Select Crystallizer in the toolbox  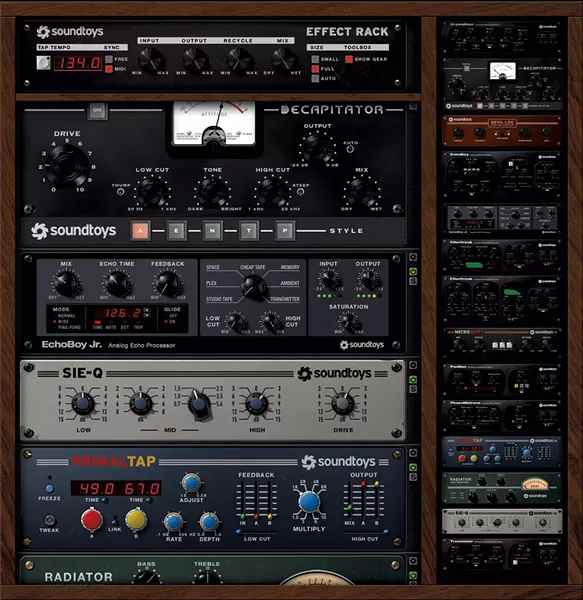click(502, 37)
